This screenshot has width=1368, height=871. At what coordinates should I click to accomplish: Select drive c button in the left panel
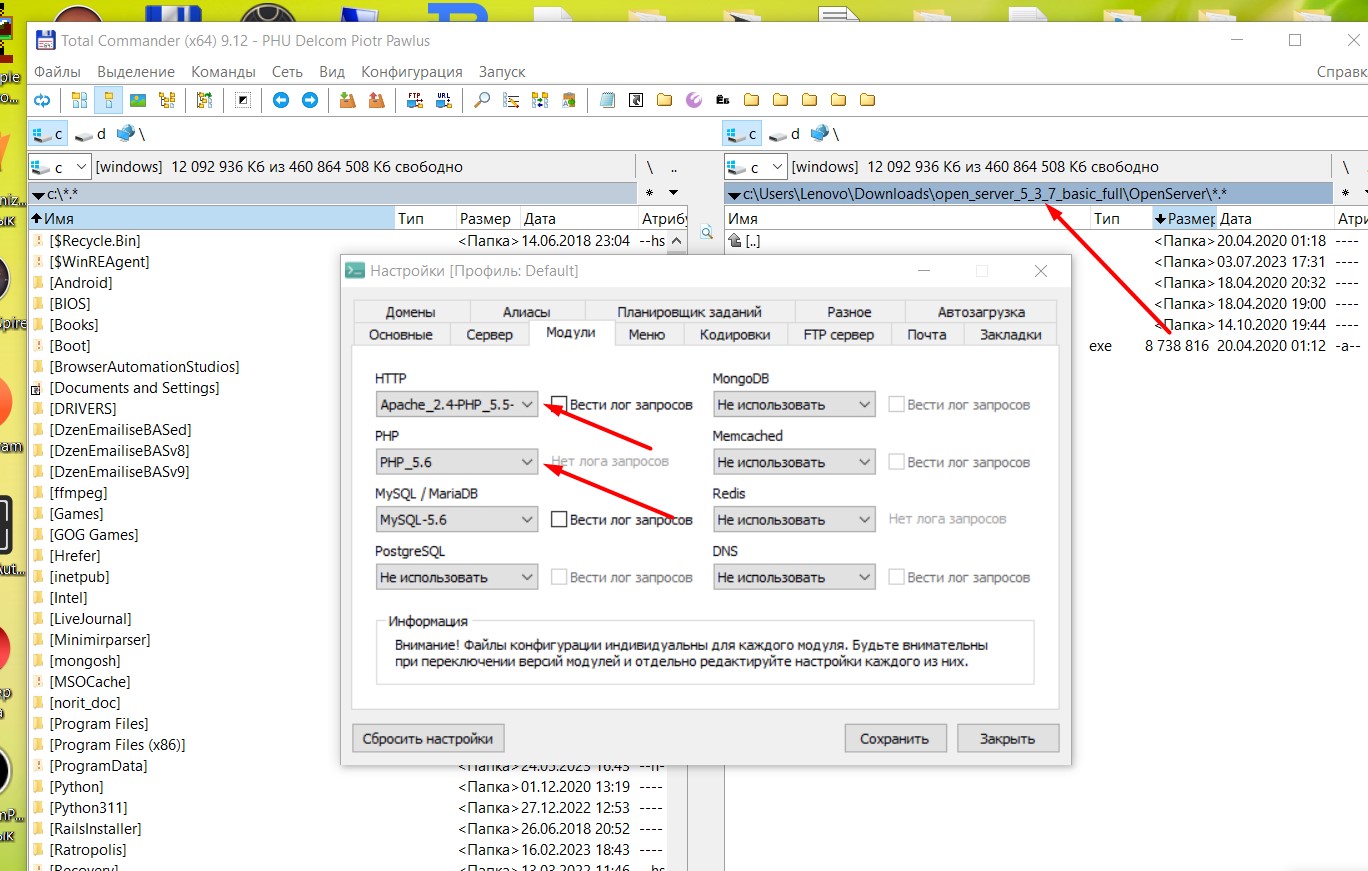(48, 133)
